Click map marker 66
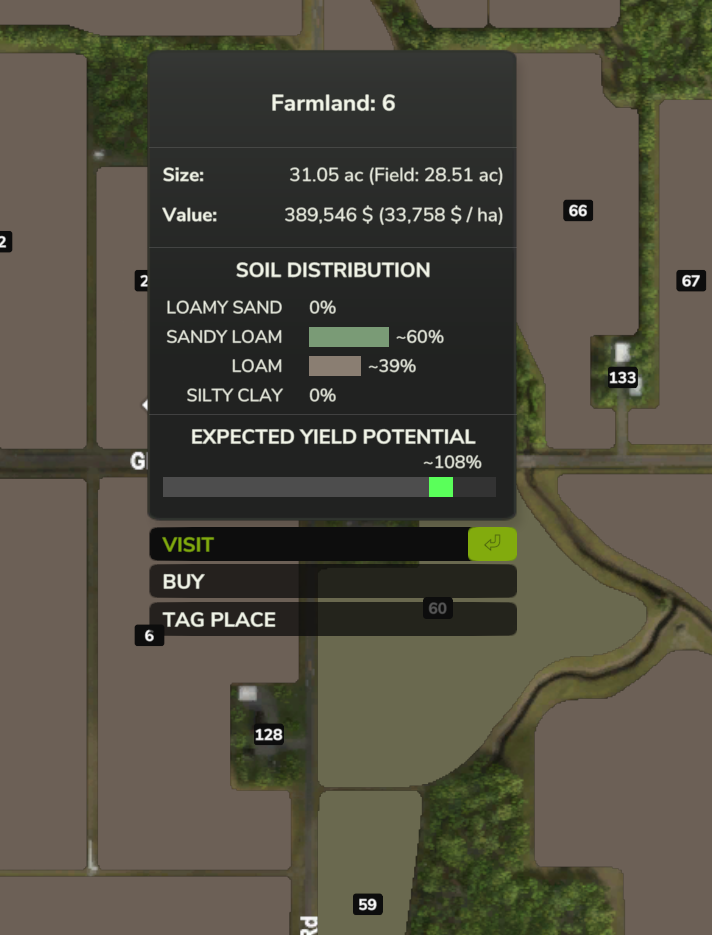 pos(578,210)
